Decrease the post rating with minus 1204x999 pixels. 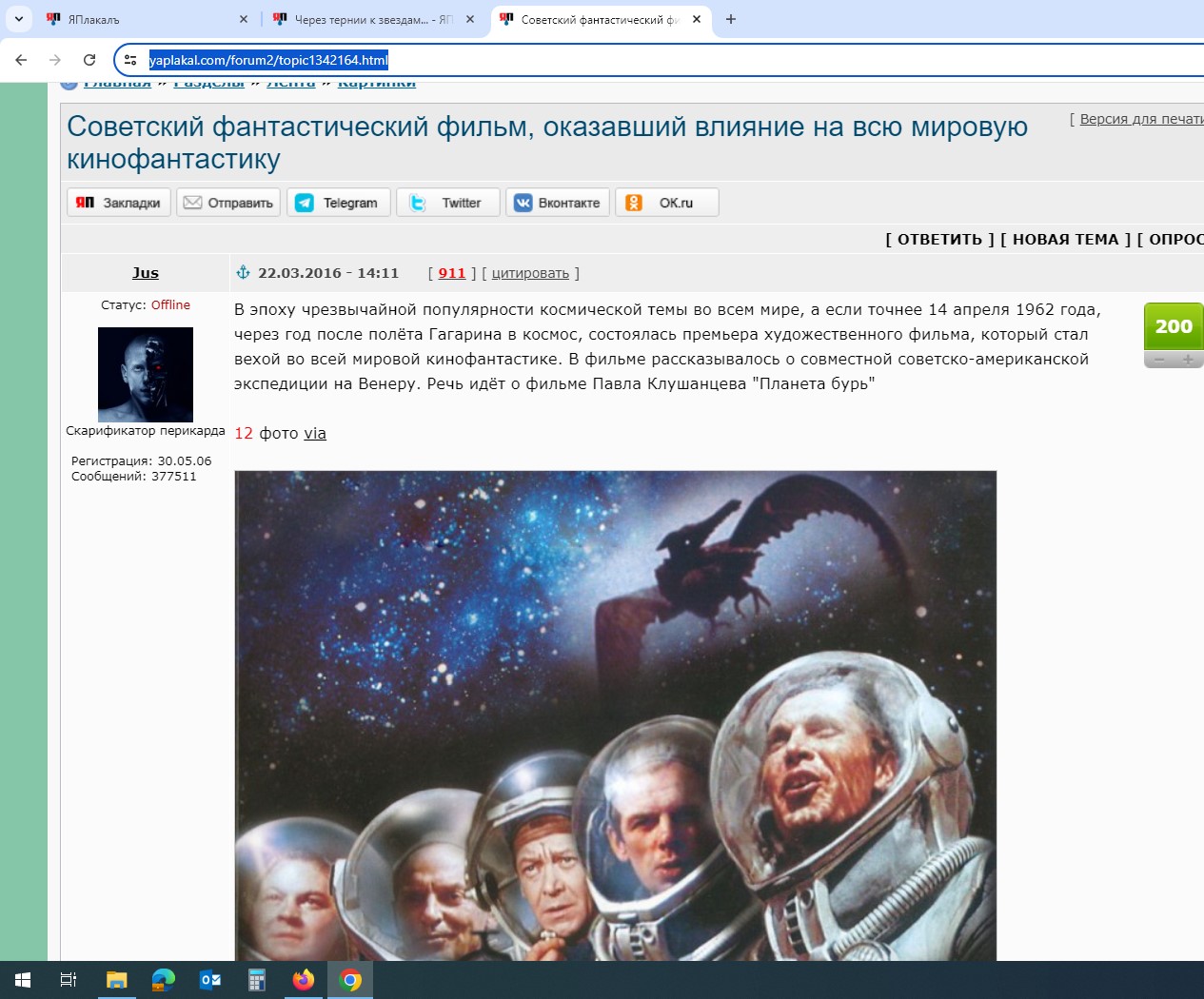pos(1159,360)
